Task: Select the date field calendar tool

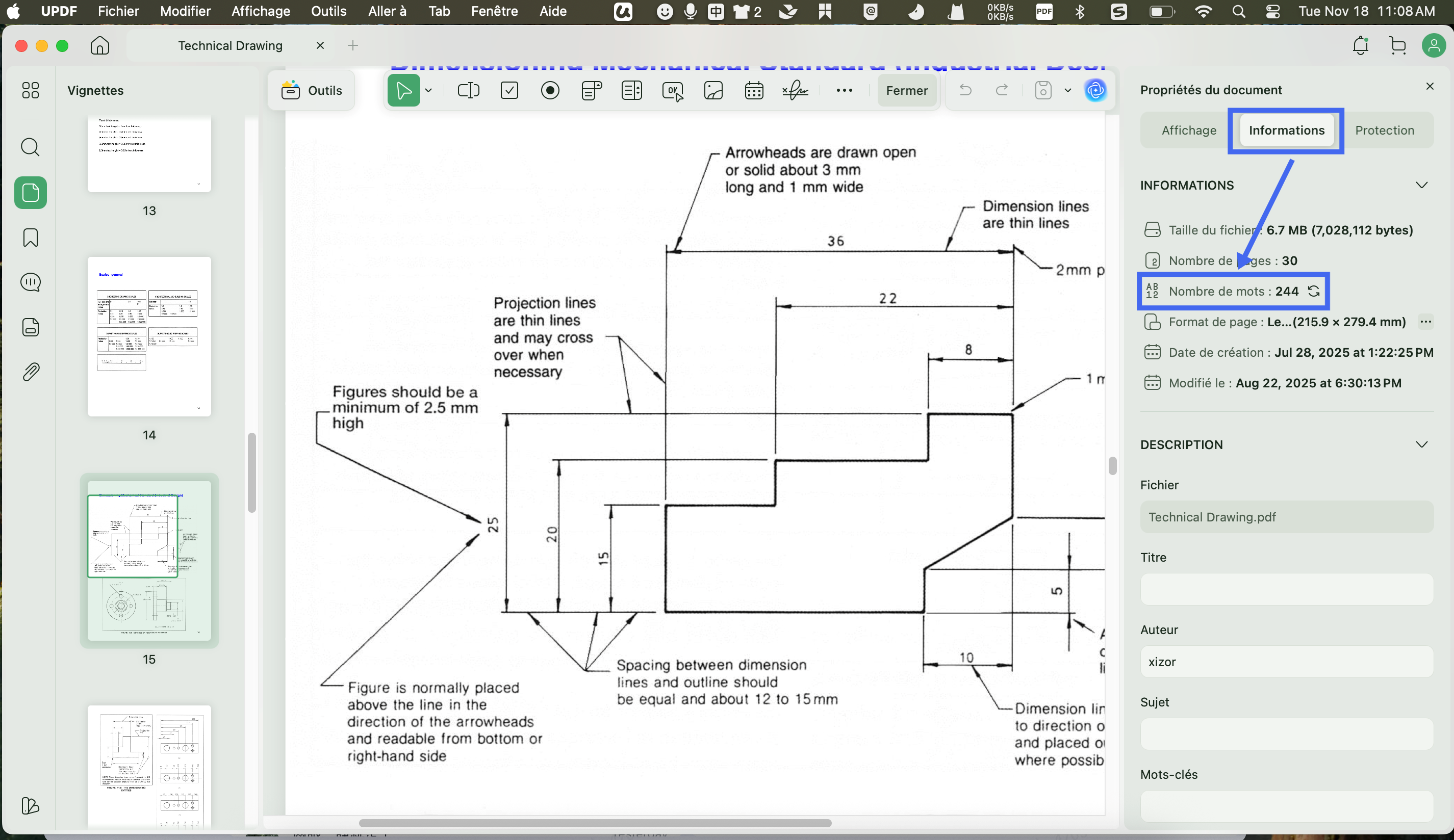Action: [x=754, y=91]
